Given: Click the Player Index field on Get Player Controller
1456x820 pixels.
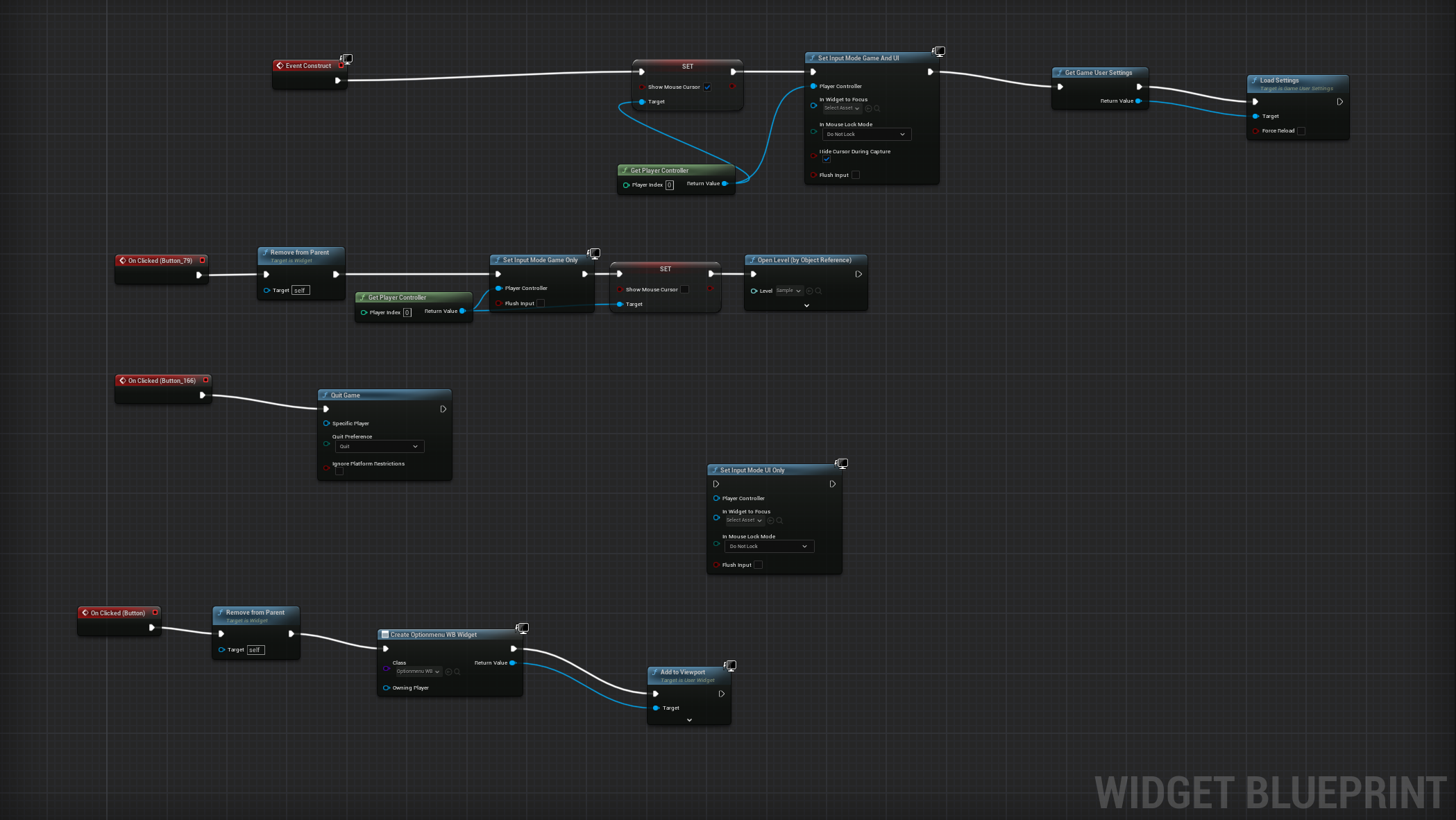Looking at the screenshot, I should point(670,185).
